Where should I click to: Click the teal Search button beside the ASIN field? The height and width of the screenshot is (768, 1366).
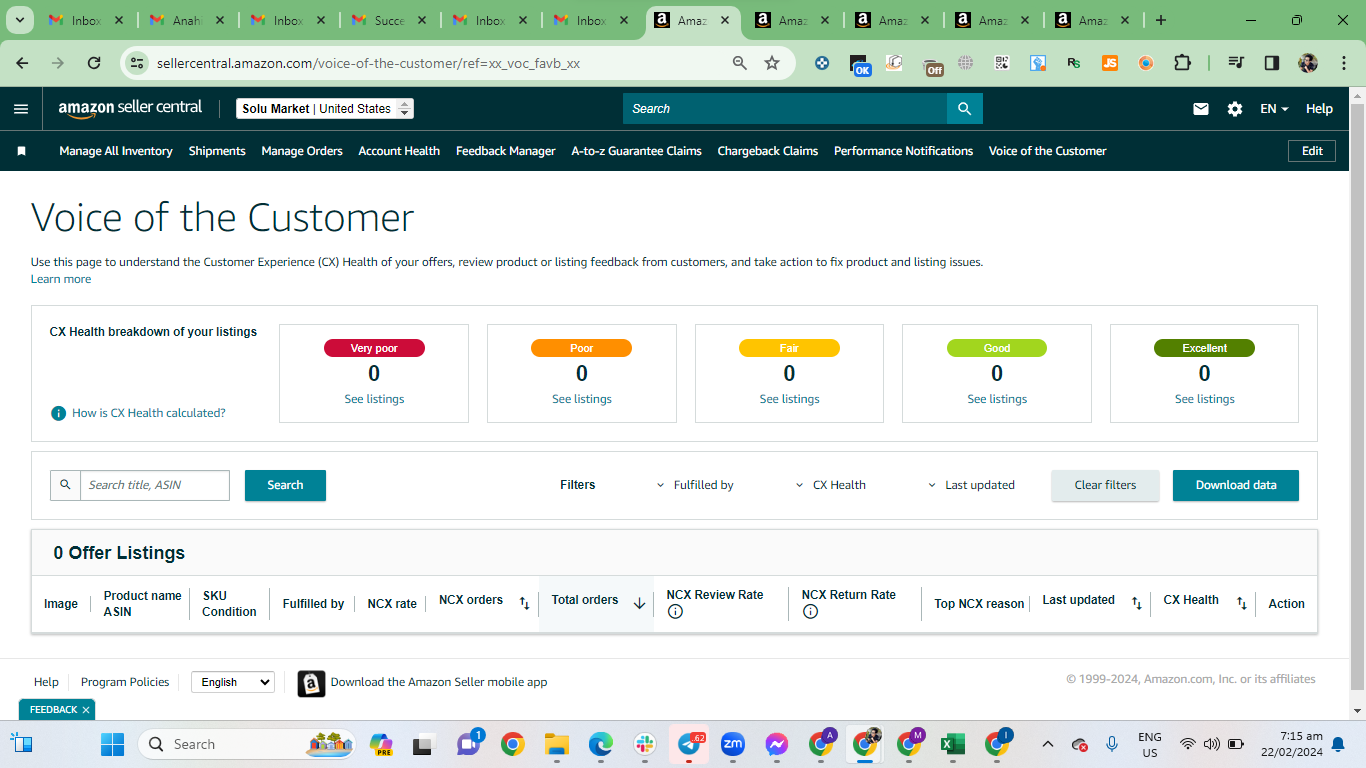tap(285, 485)
